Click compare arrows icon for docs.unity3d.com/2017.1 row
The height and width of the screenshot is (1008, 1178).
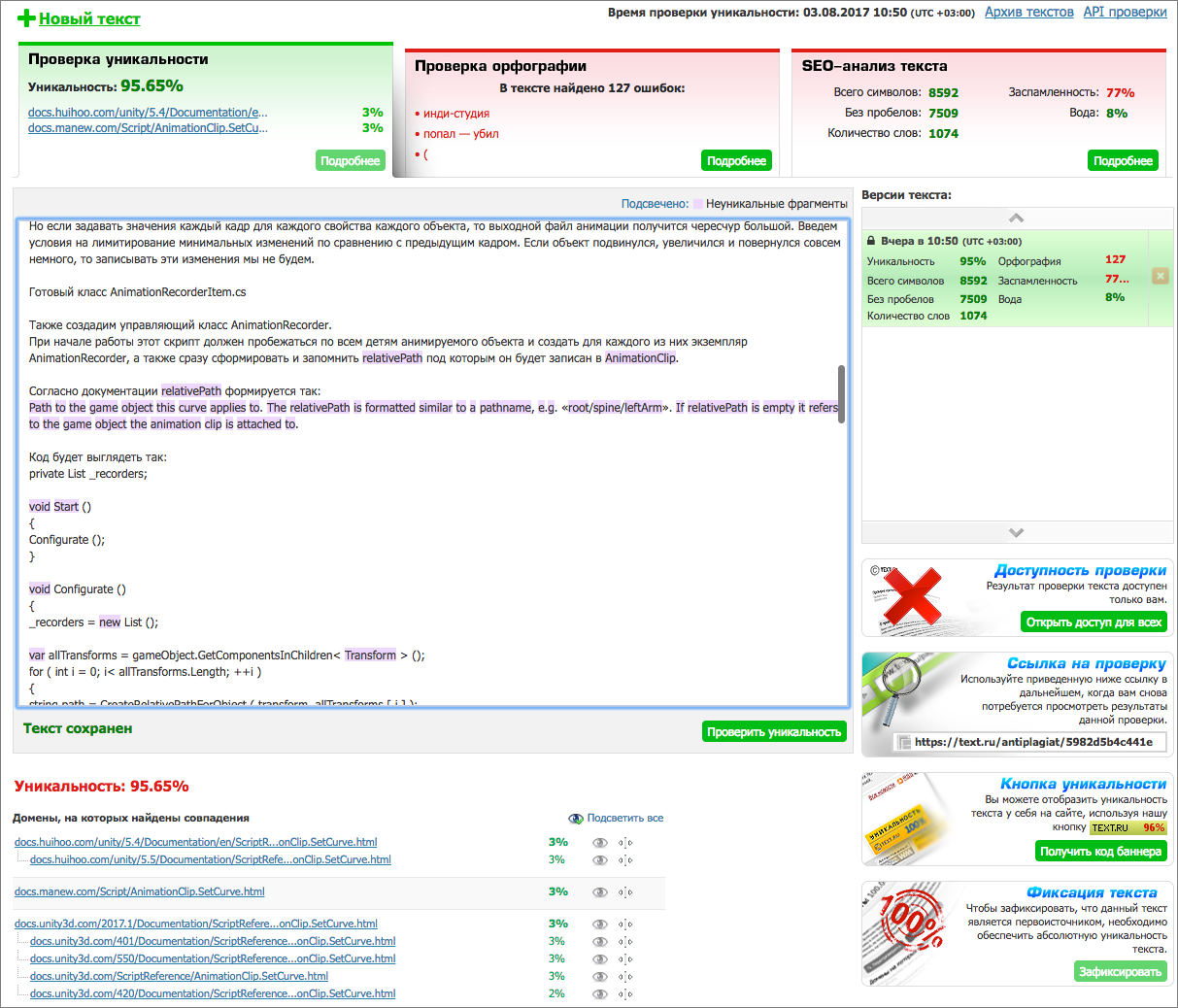click(625, 924)
